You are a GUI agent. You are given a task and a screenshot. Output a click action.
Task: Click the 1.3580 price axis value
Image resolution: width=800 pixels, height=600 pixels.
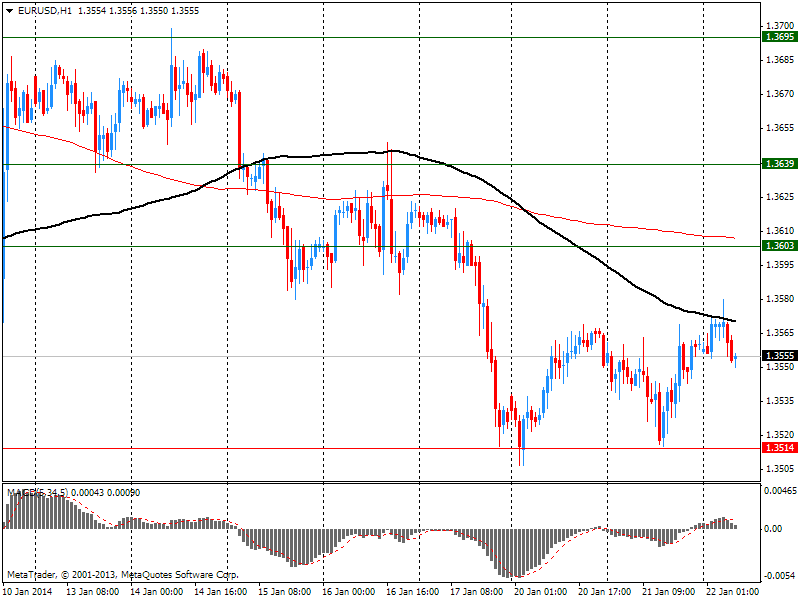point(779,298)
